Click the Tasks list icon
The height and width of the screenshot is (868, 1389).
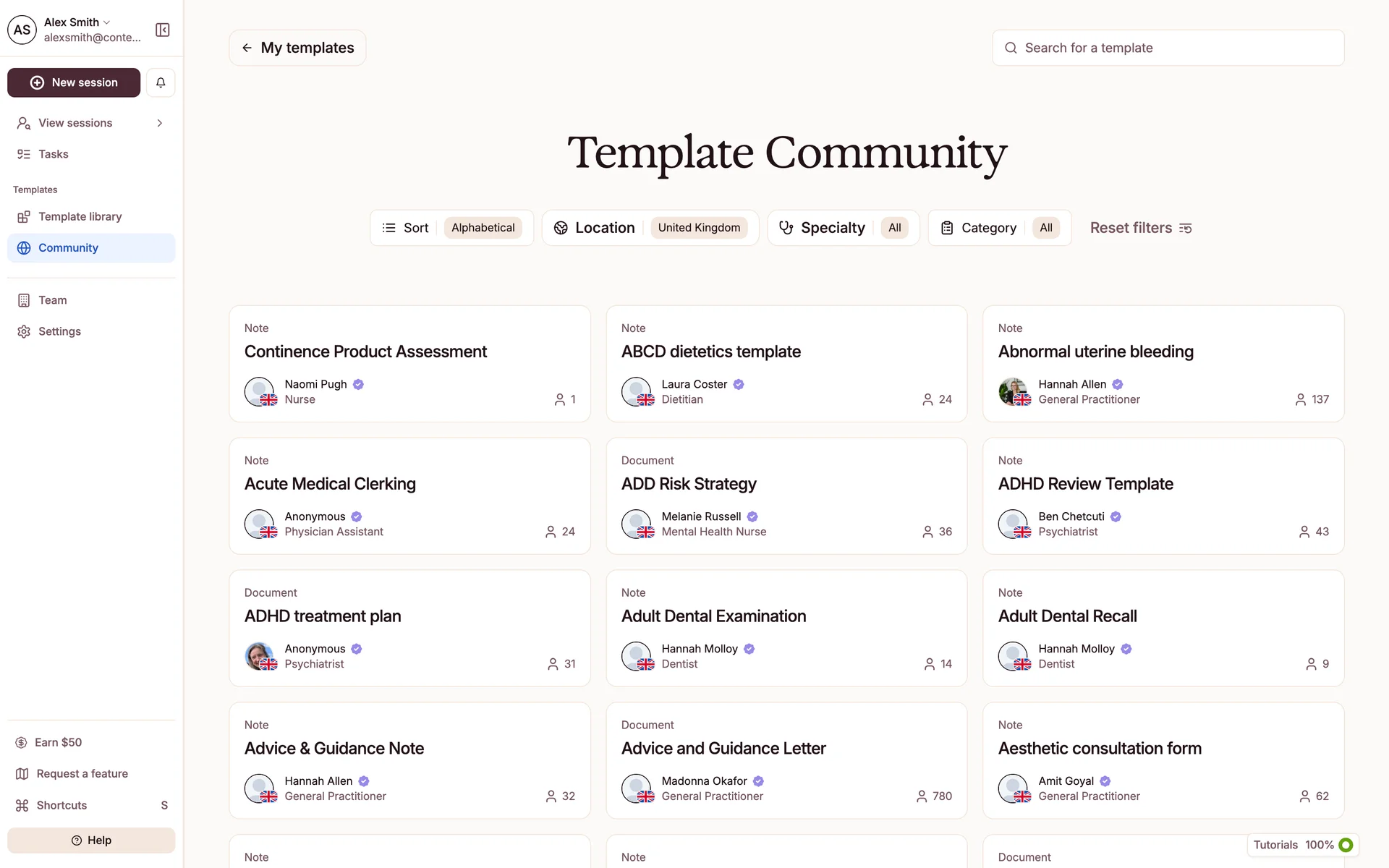coord(24,154)
